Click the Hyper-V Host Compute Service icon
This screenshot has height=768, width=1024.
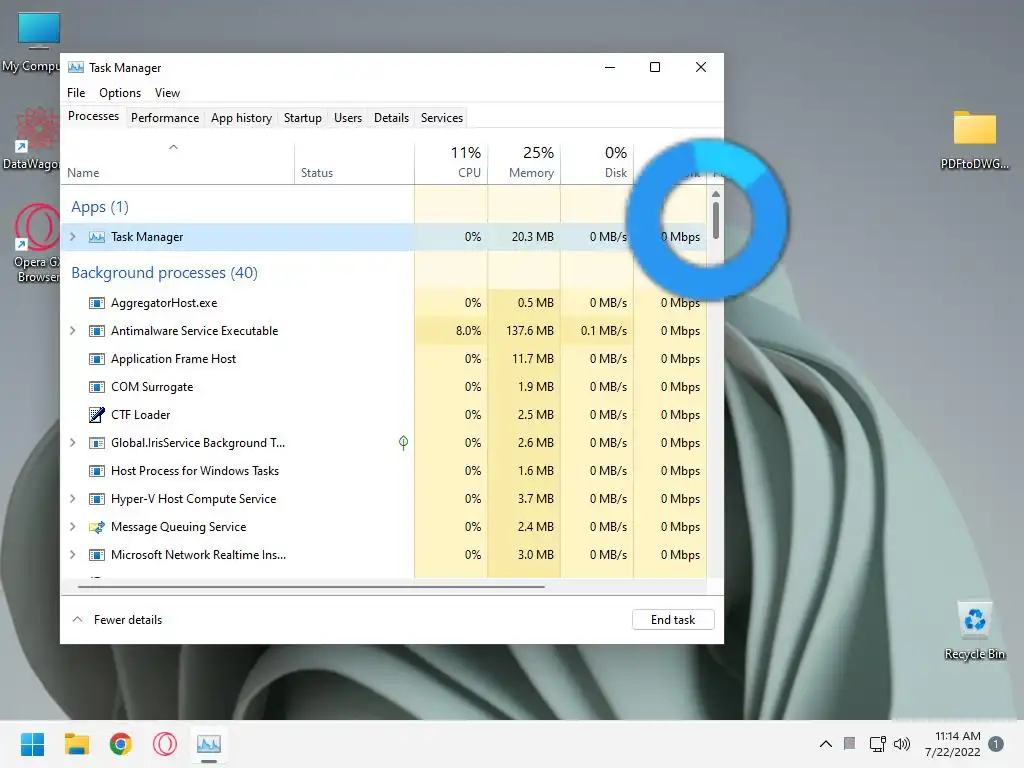(97, 499)
